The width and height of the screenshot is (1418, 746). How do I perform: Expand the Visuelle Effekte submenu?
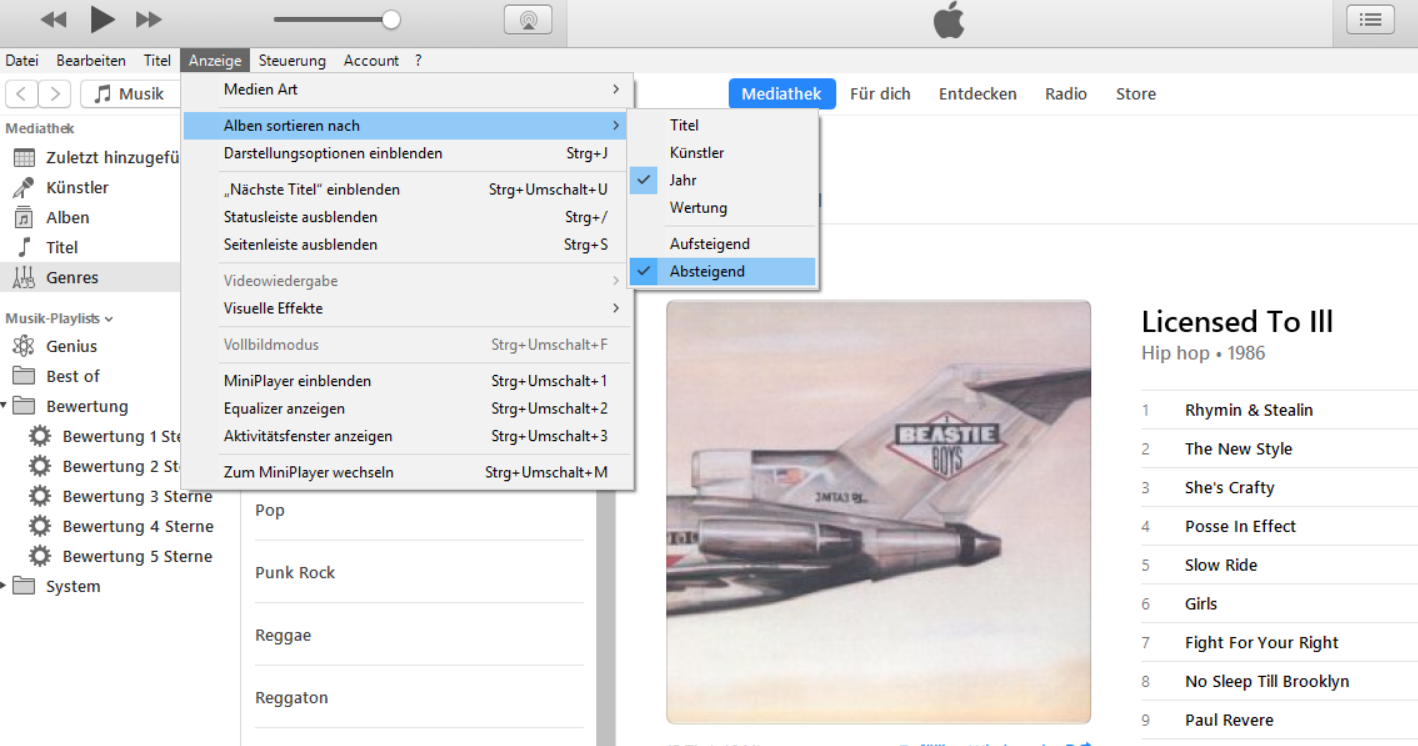pos(407,308)
